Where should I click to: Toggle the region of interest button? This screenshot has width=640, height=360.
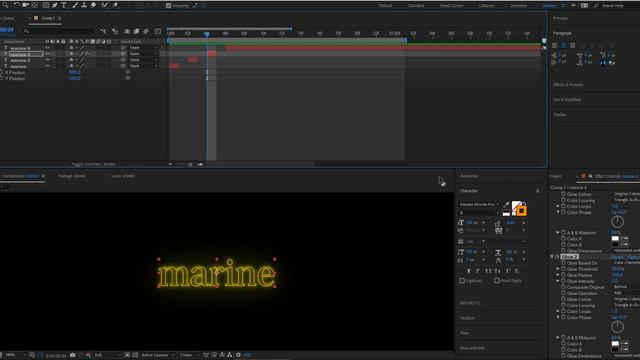pyautogui.click(x=127, y=355)
